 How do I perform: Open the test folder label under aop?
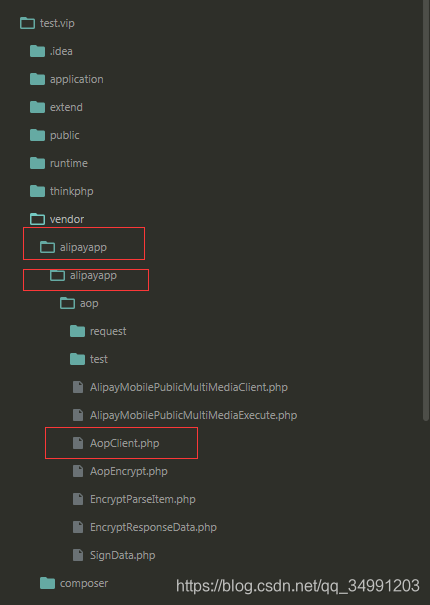pyautogui.click(x=99, y=359)
